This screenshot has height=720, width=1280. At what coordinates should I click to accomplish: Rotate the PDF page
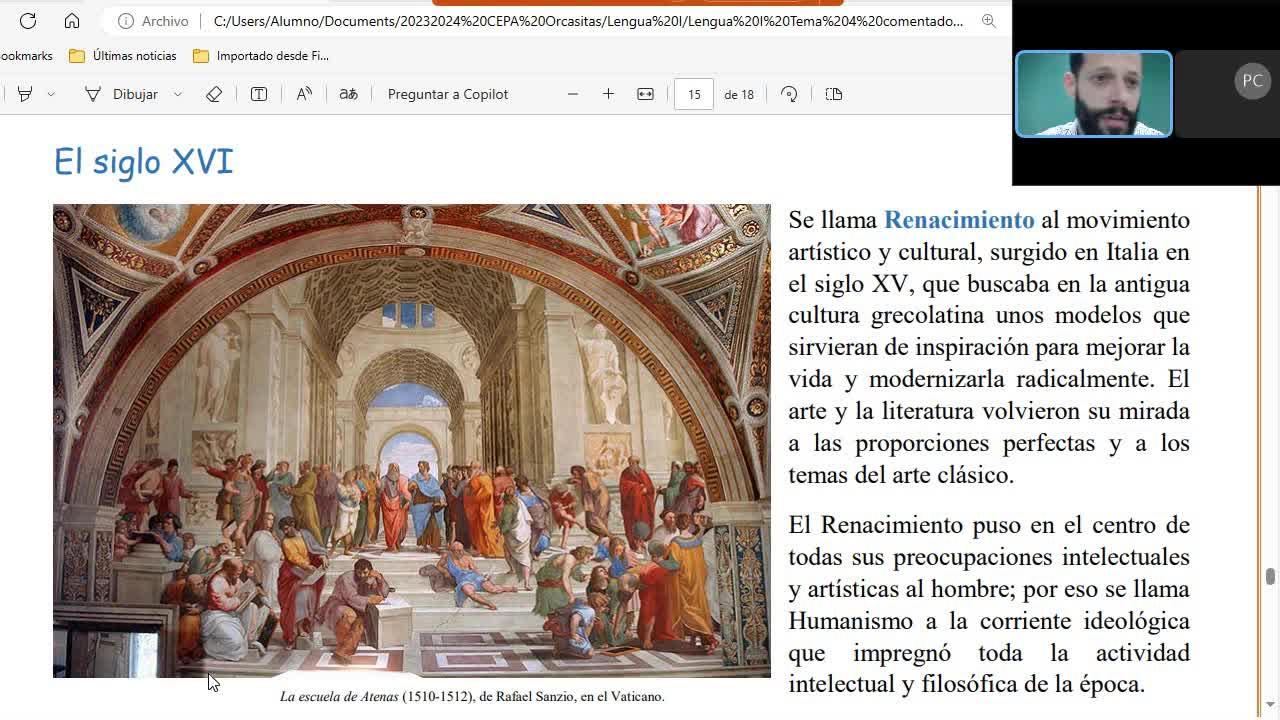click(x=789, y=94)
